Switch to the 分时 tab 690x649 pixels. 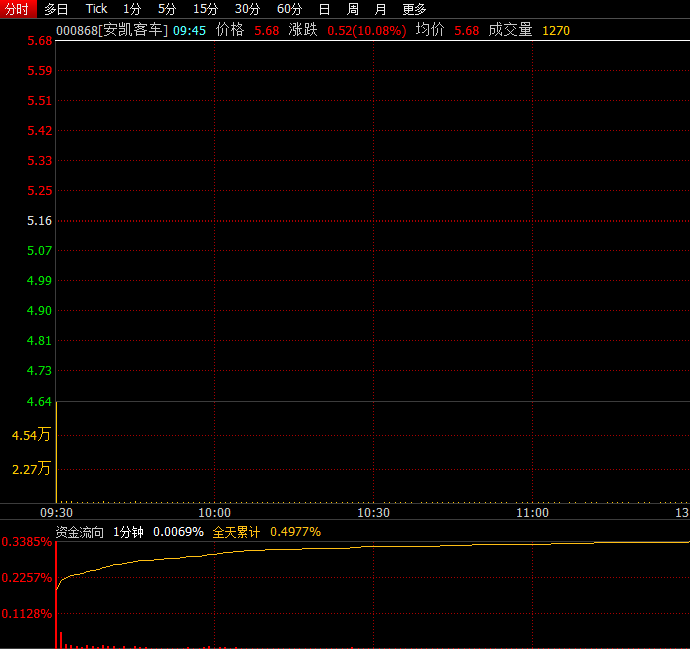18,9
